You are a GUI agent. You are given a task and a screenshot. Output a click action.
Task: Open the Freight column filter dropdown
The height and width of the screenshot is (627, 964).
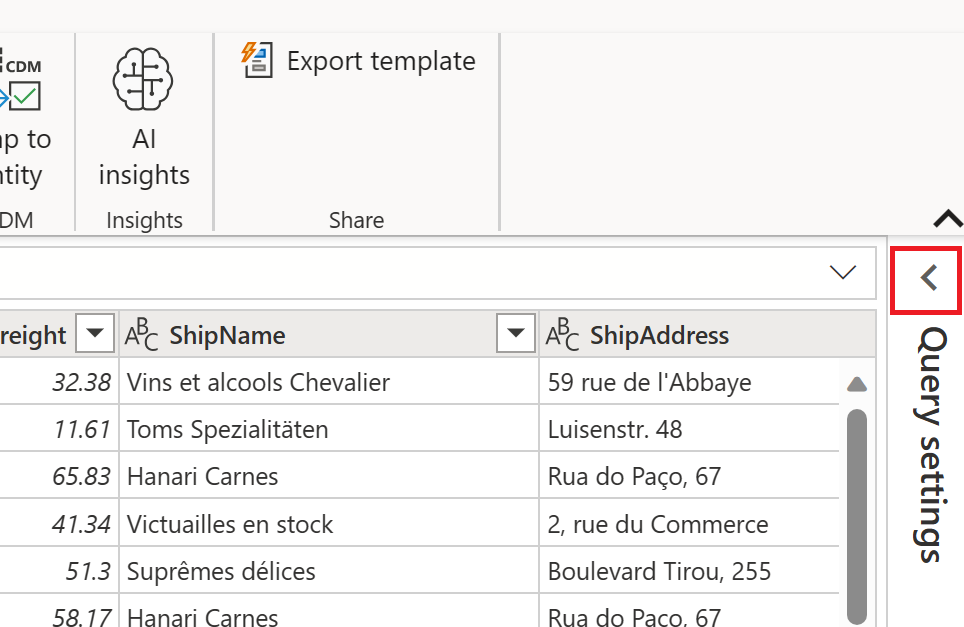[95, 334]
